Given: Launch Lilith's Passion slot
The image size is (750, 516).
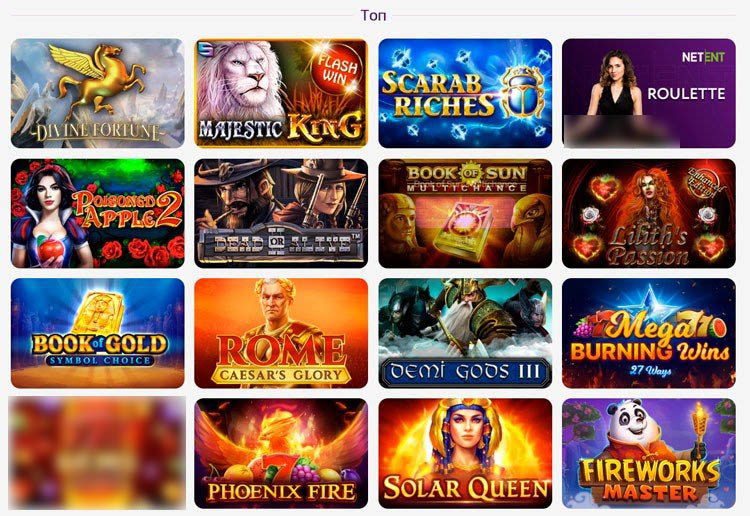Looking at the screenshot, I should (649, 213).
